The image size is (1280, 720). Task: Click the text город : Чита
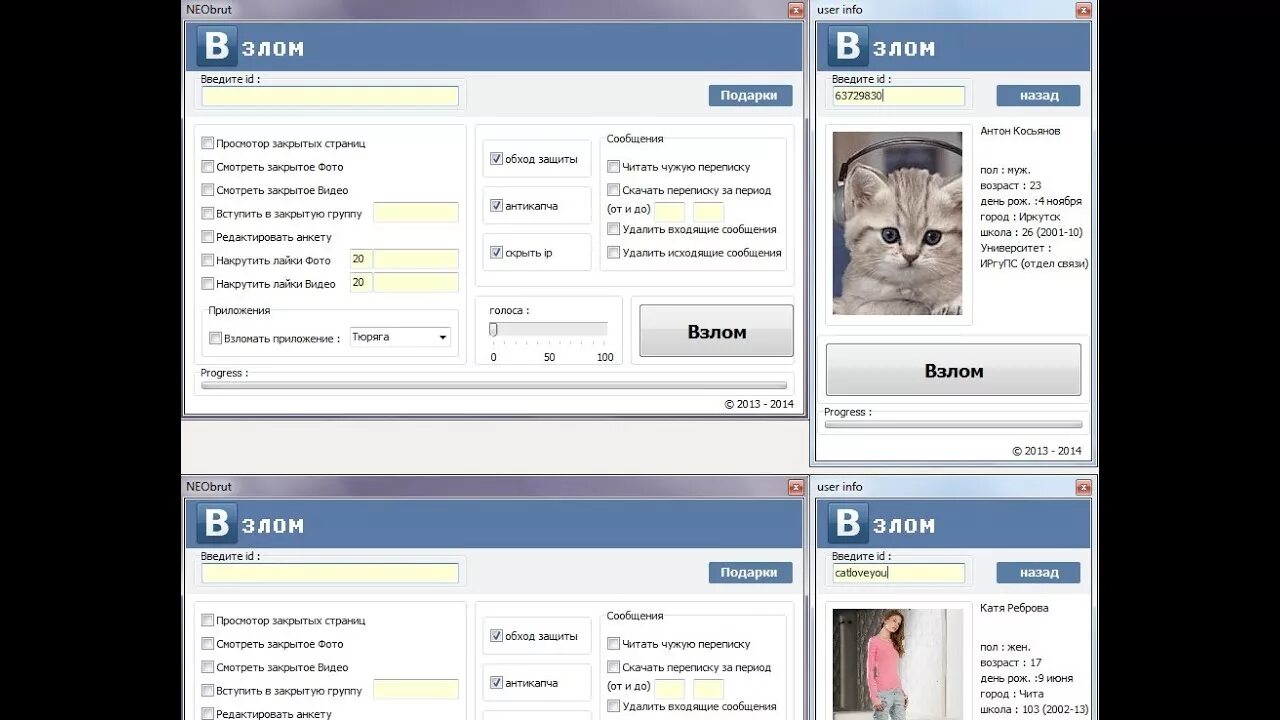tap(1012, 693)
